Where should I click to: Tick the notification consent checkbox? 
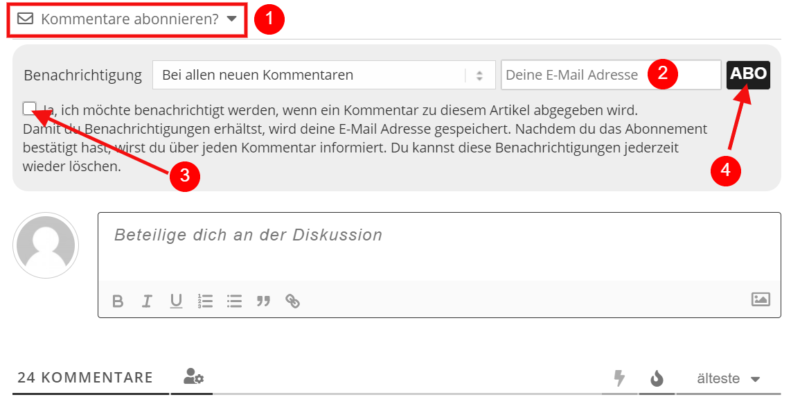pos(30,108)
